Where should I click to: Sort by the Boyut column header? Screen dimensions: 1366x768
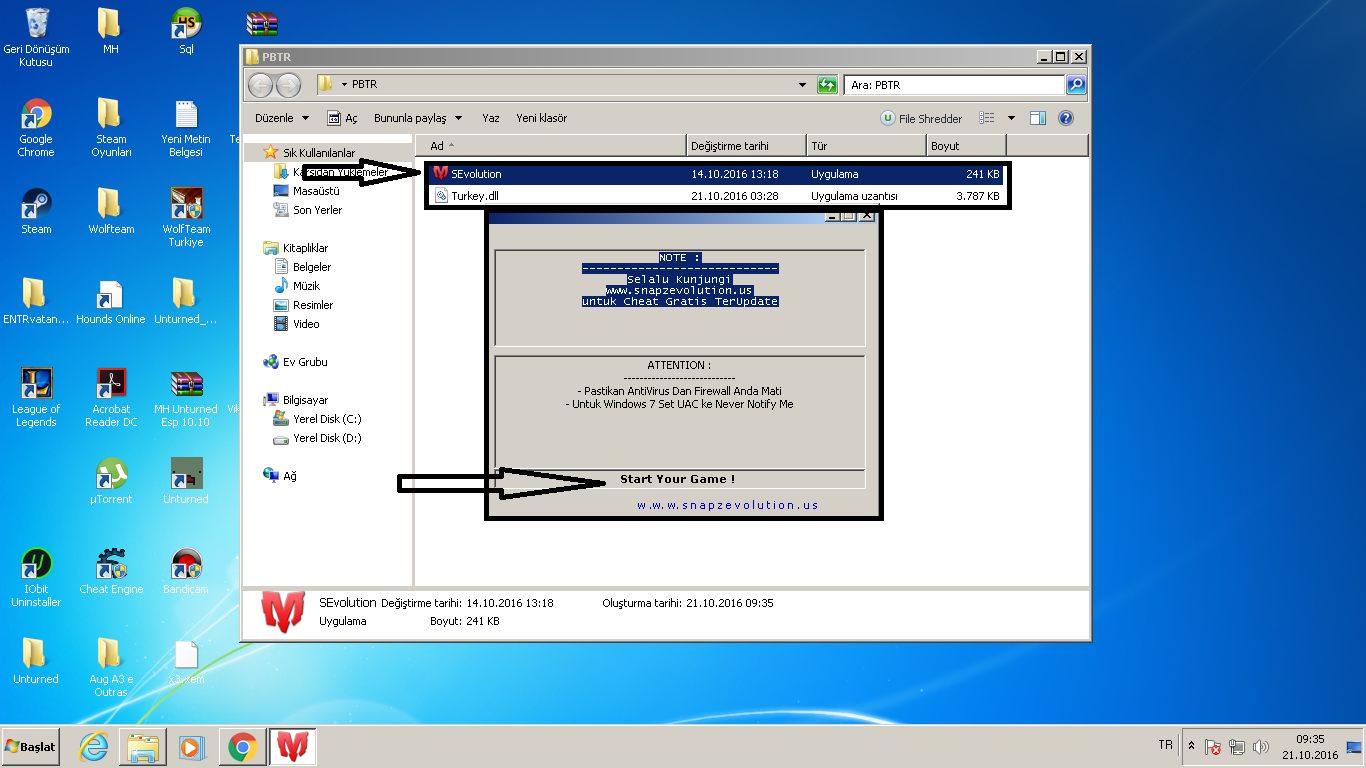point(966,146)
